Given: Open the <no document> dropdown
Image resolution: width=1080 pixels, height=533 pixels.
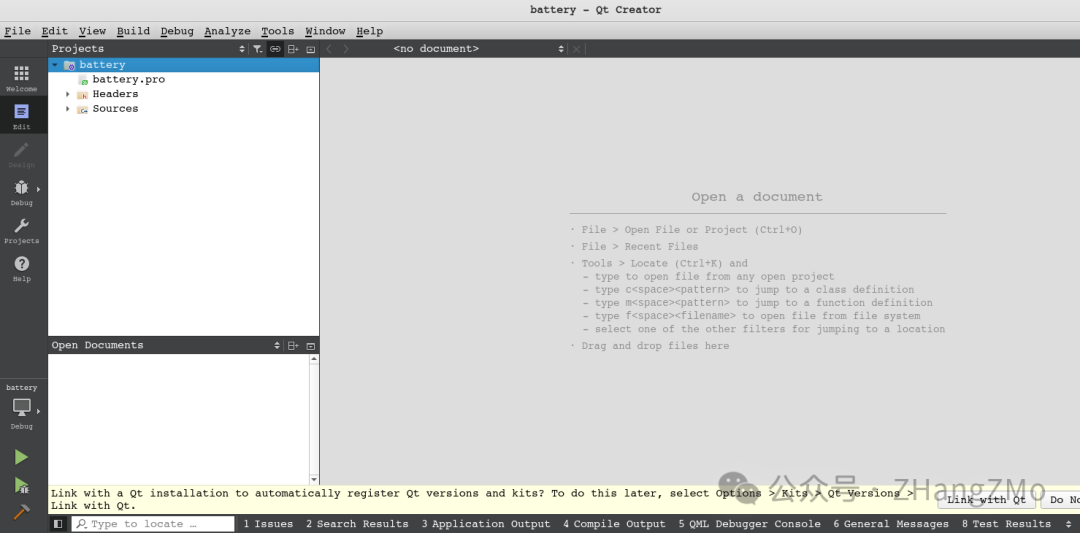Looking at the screenshot, I should click(478, 49).
